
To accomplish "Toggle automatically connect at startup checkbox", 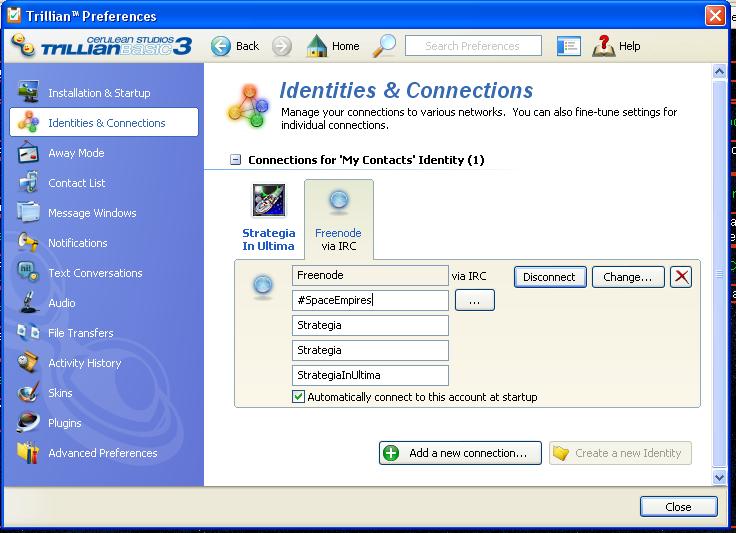I will [299, 397].
